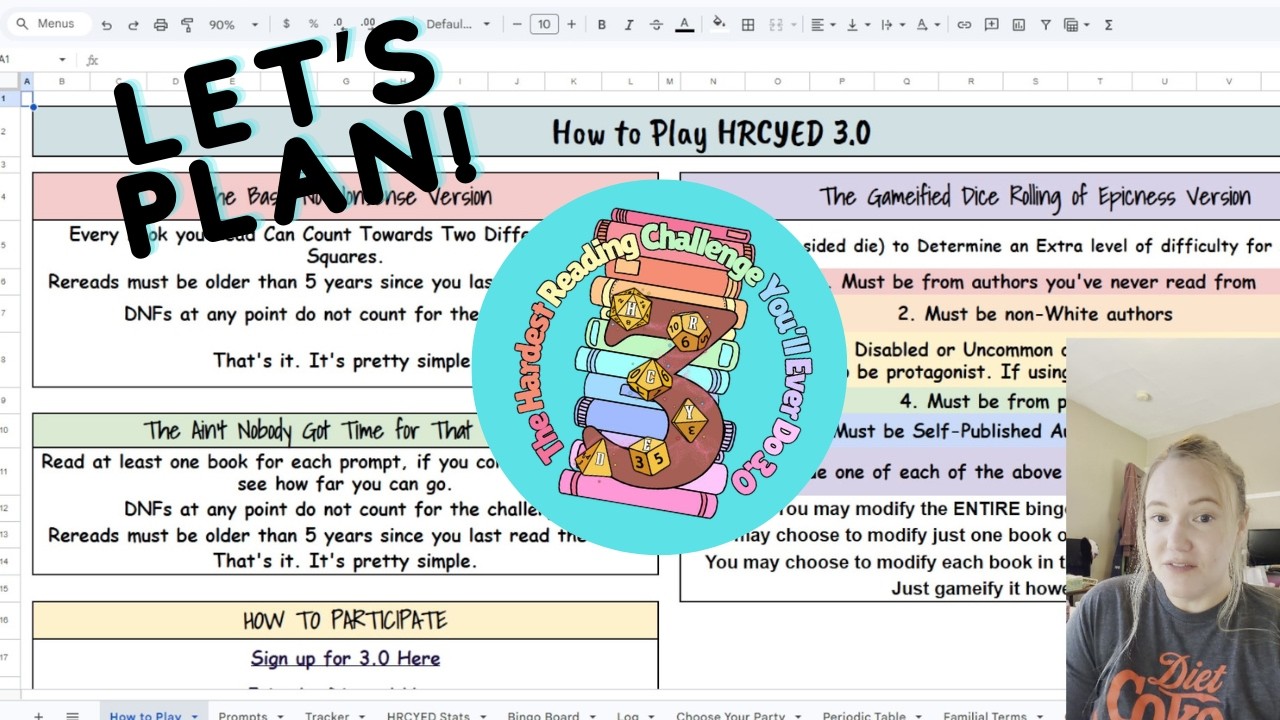The height and width of the screenshot is (720, 1280).
Task: Open the 90% zoom dropdown
Action: tap(234, 25)
